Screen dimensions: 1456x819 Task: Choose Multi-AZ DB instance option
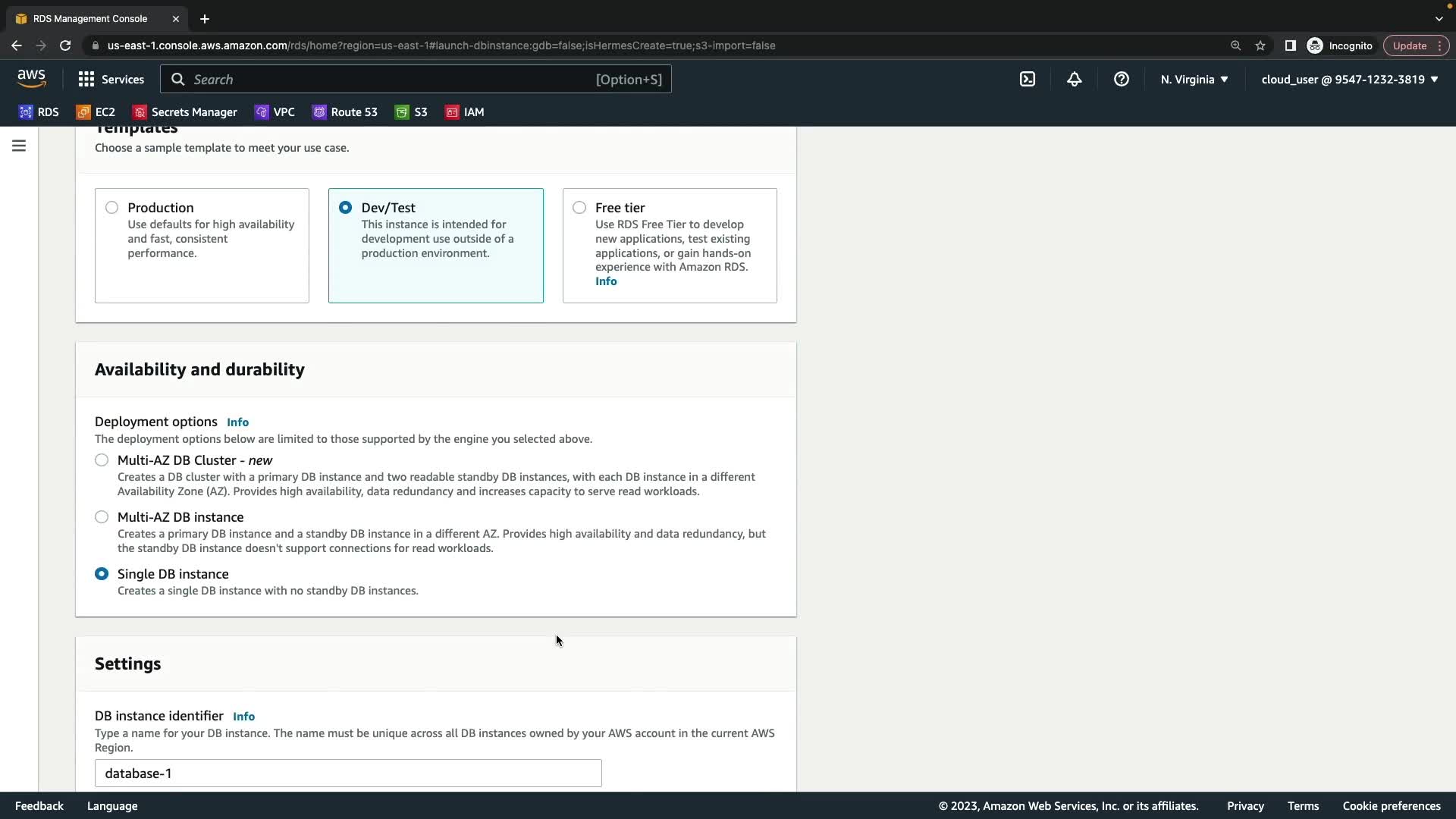(102, 517)
